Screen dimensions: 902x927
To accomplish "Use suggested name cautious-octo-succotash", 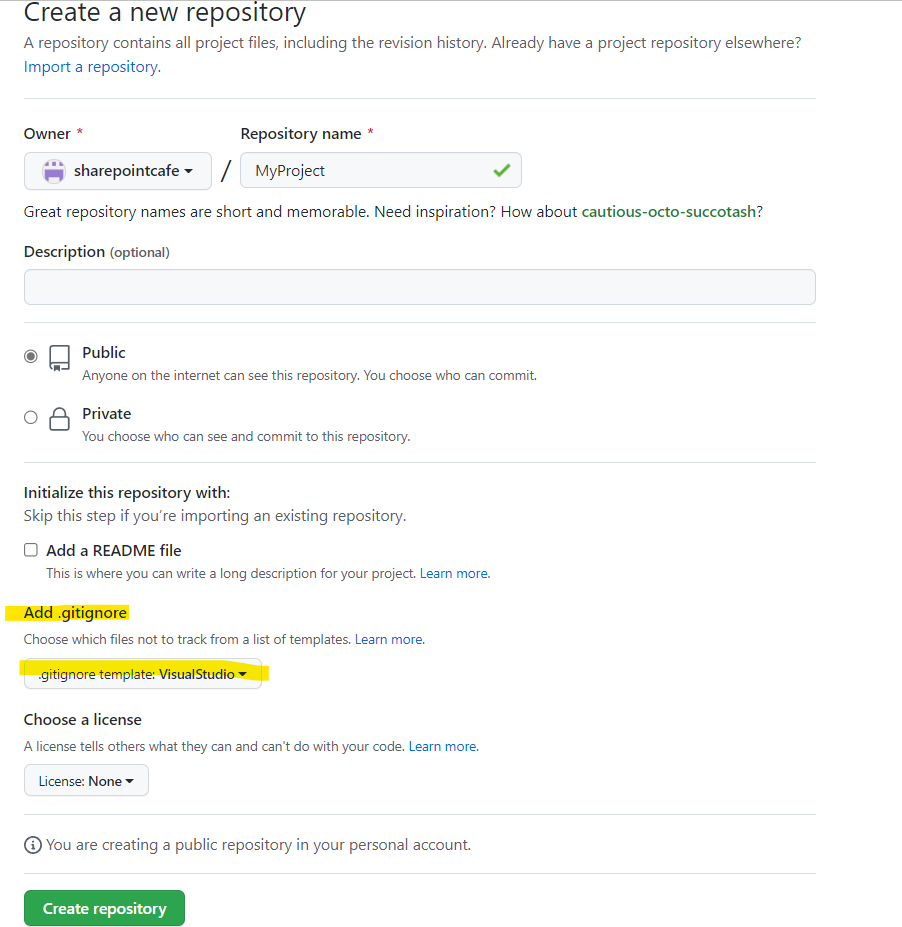I will pos(669,212).
